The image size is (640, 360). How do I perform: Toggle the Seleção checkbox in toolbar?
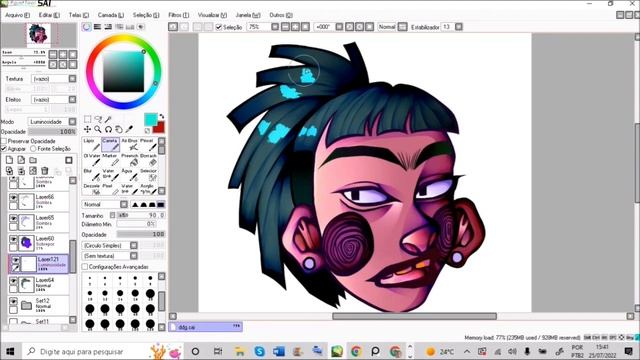tap(219, 27)
